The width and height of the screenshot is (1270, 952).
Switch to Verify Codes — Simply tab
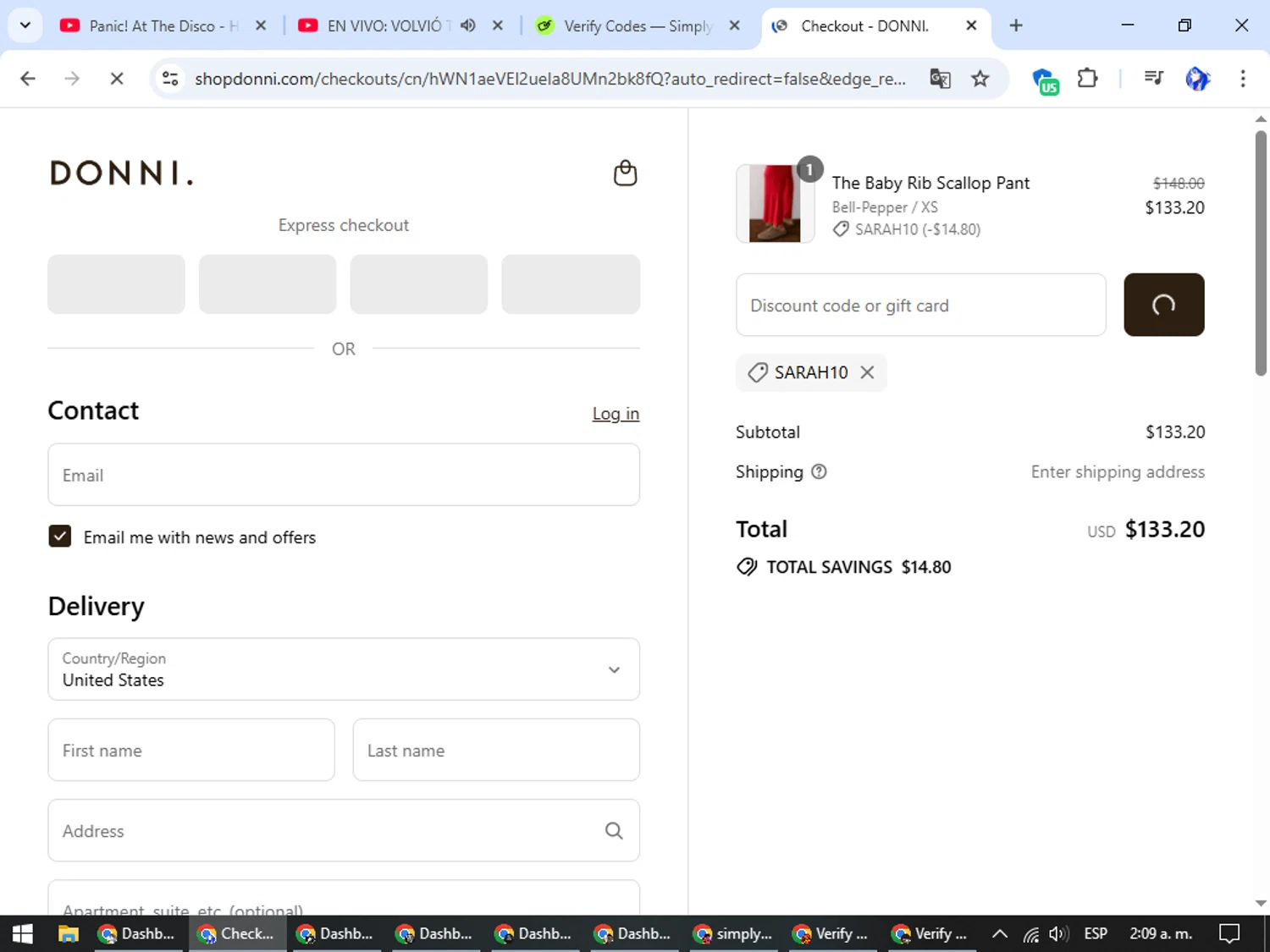click(638, 25)
